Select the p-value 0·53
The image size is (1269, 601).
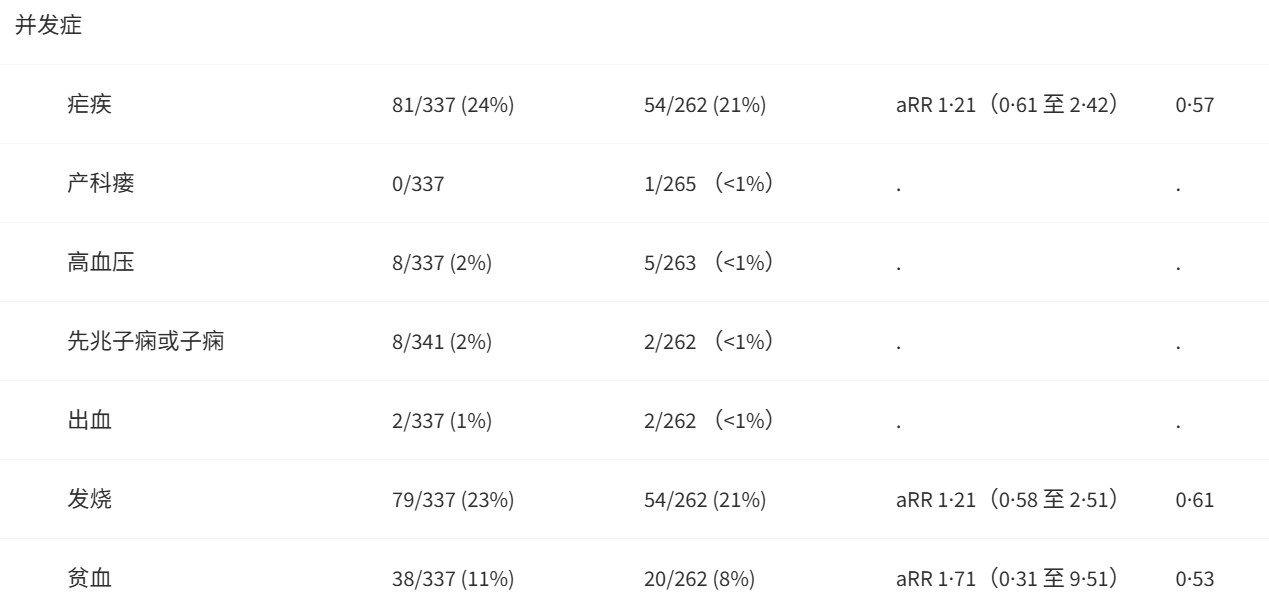1195,580
